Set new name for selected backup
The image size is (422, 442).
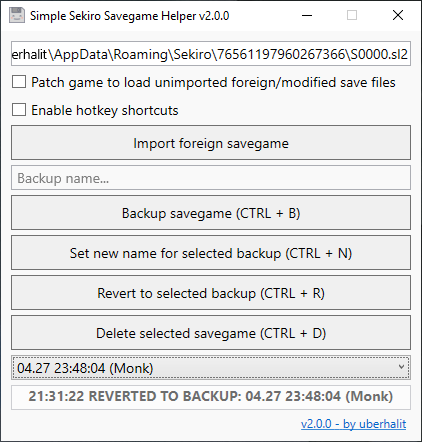coord(211,253)
